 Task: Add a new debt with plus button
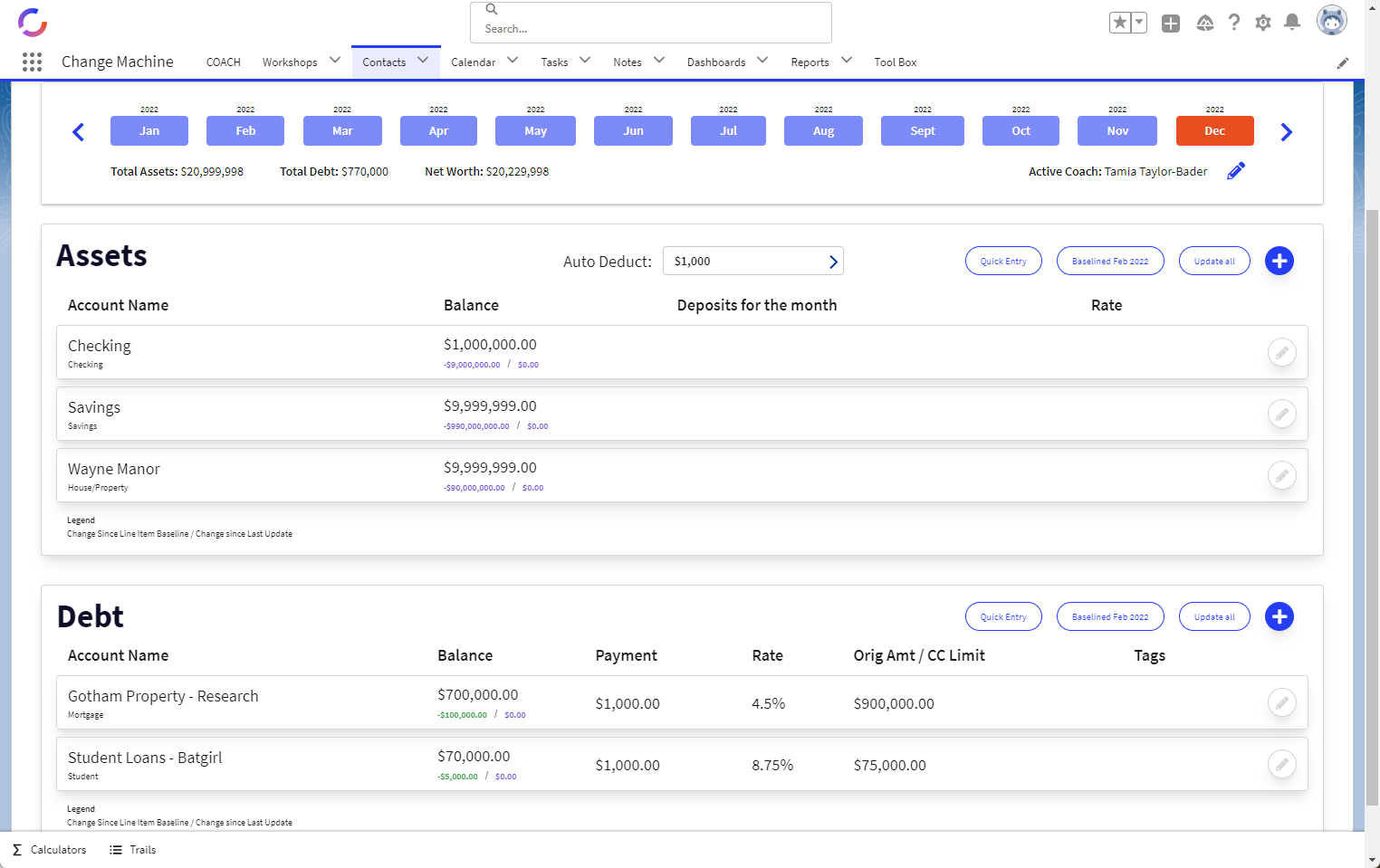[1279, 616]
